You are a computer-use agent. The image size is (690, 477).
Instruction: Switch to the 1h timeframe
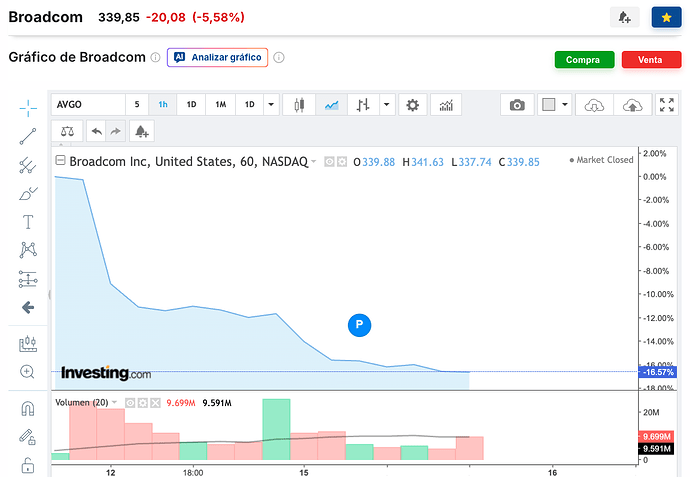tap(163, 104)
